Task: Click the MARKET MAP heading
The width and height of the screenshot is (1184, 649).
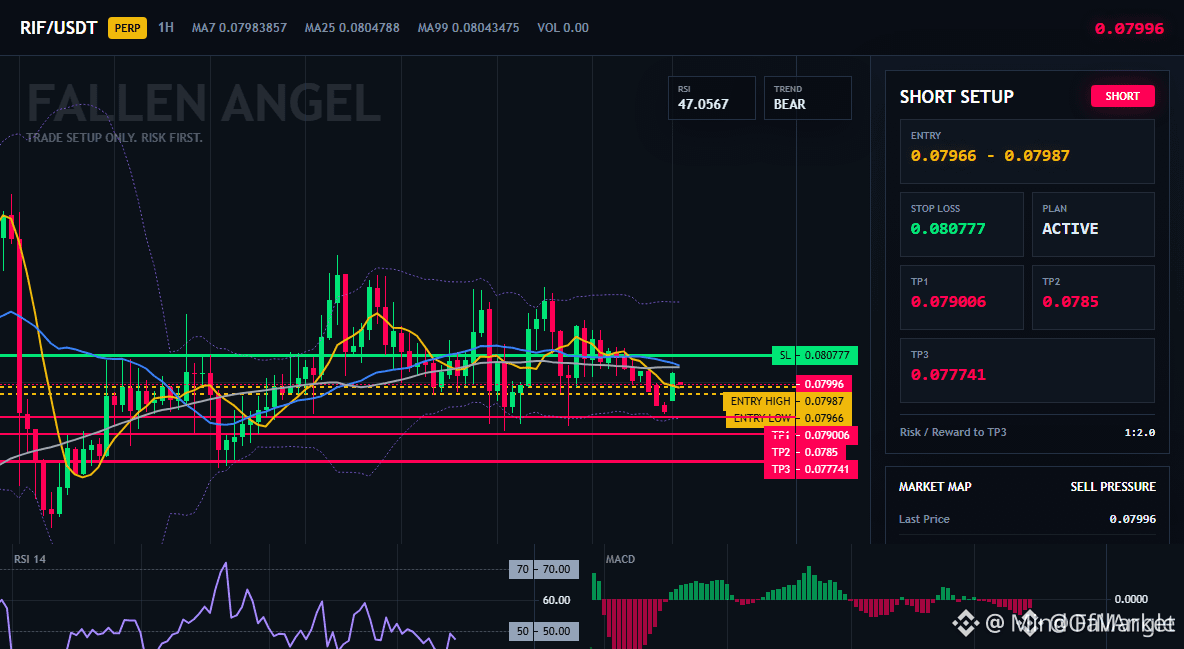Action: coord(935,487)
